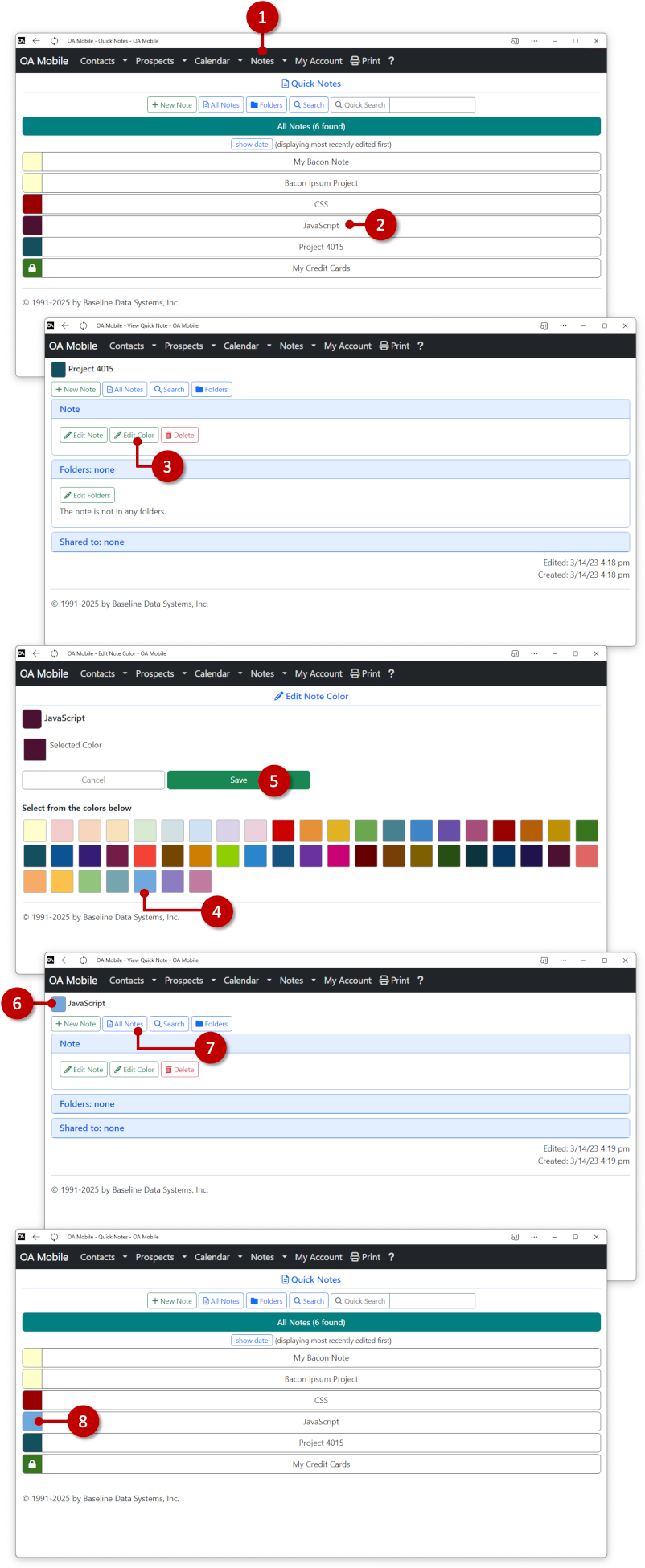
Task: Expand Contacts dropdown in the Project 4015 window
Action: point(133,346)
